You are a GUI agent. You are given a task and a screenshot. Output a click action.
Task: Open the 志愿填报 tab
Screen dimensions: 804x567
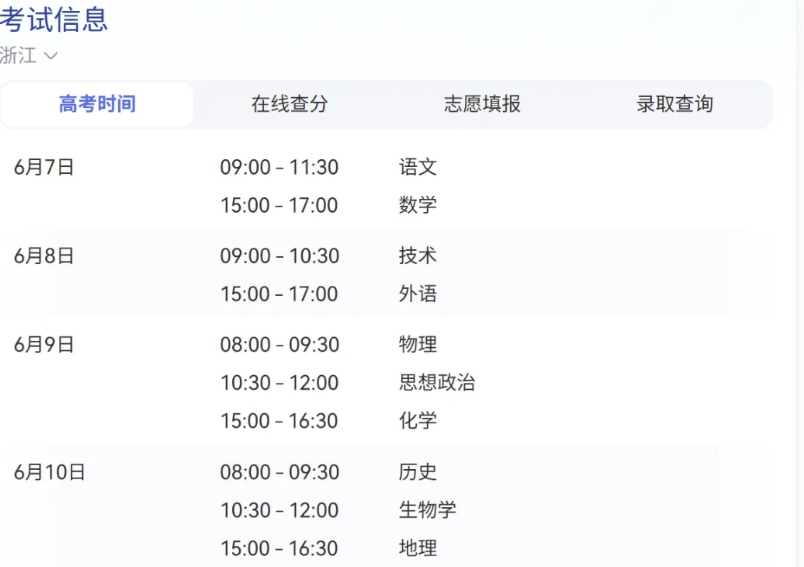point(482,104)
